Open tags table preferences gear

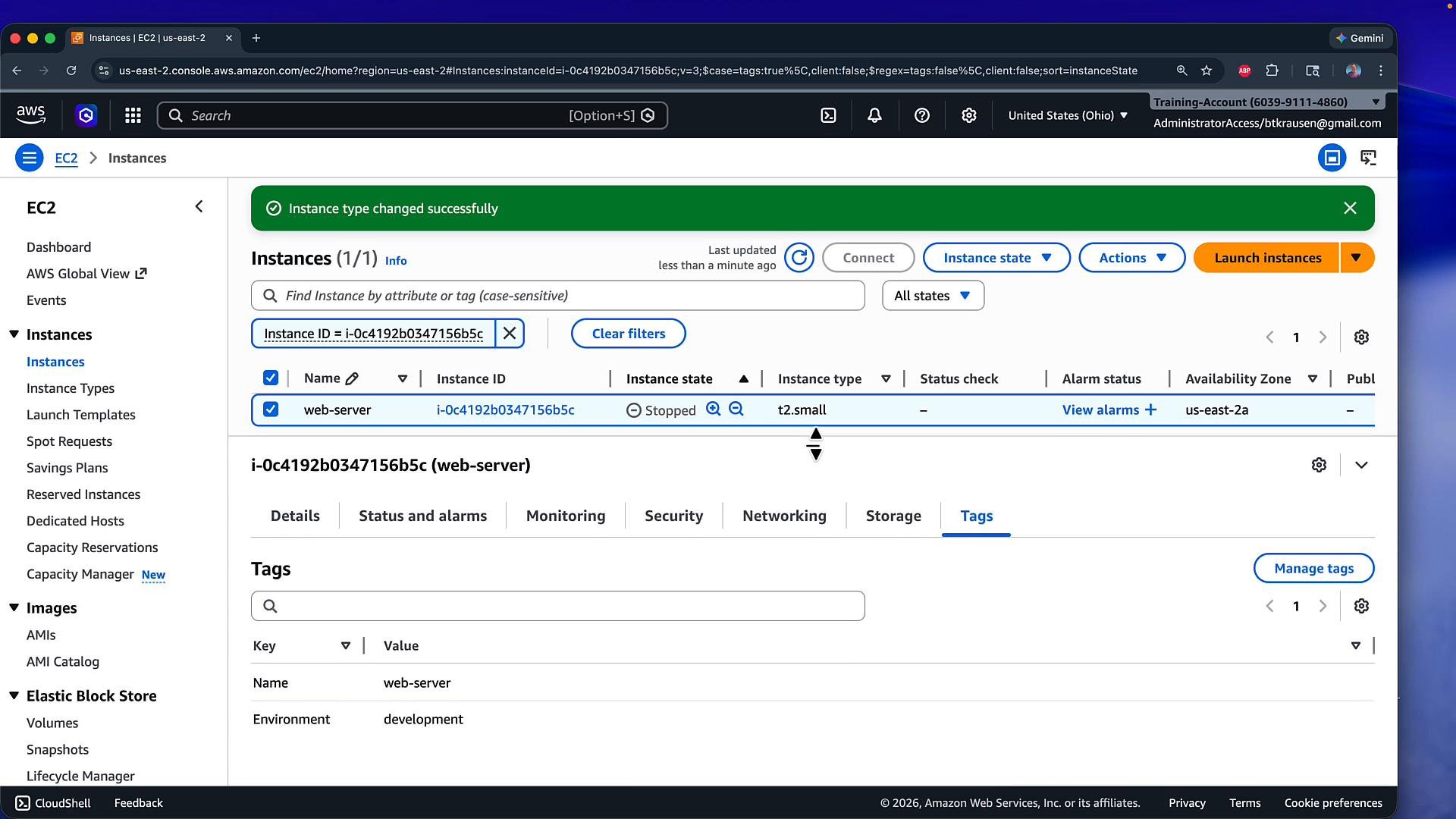(1361, 606)
